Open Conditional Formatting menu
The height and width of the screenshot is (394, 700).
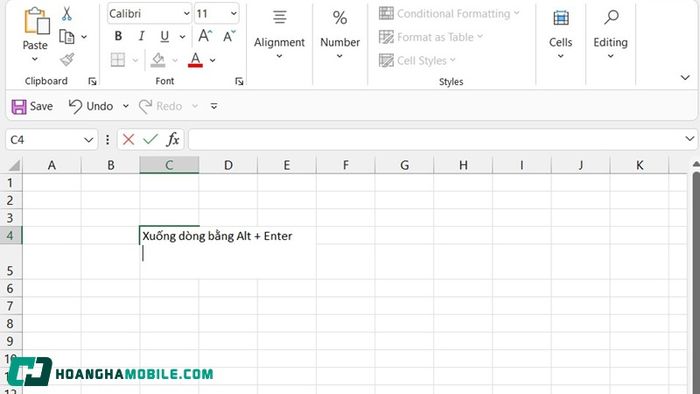449,13
